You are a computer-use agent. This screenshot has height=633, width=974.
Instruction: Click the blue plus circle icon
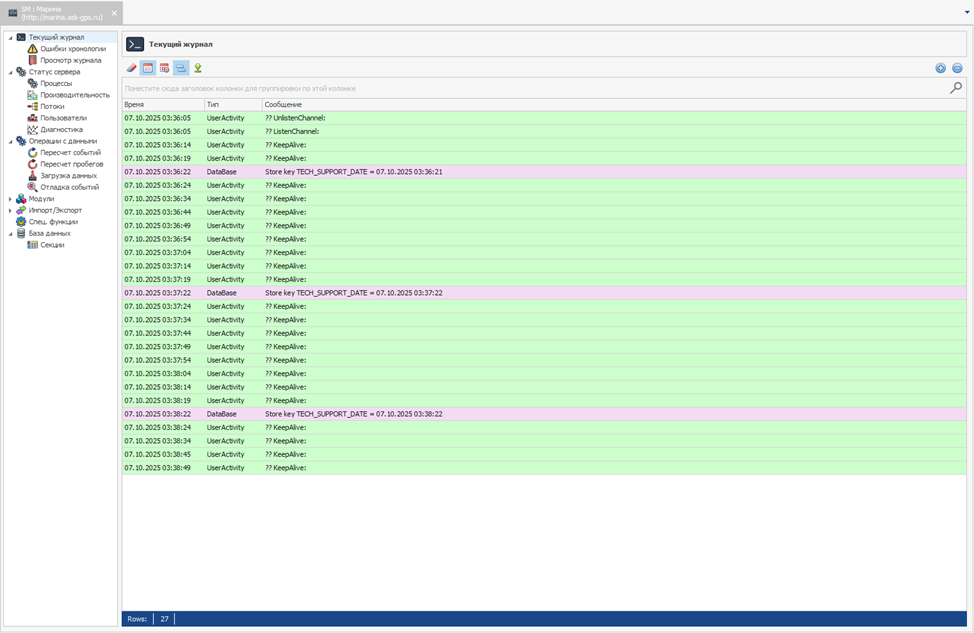pos(940,68)
